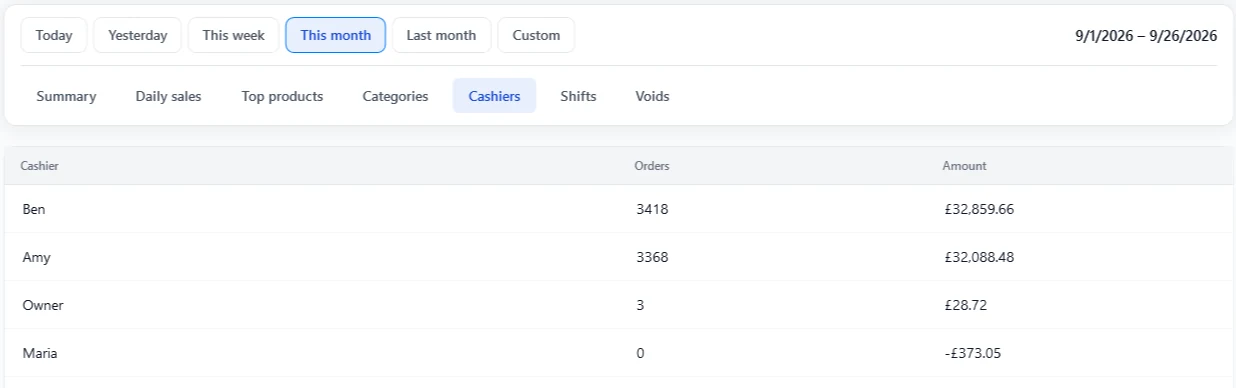Select the Cashiers tab
Screen dimensions: 1236x388
[x=494, y=96]
